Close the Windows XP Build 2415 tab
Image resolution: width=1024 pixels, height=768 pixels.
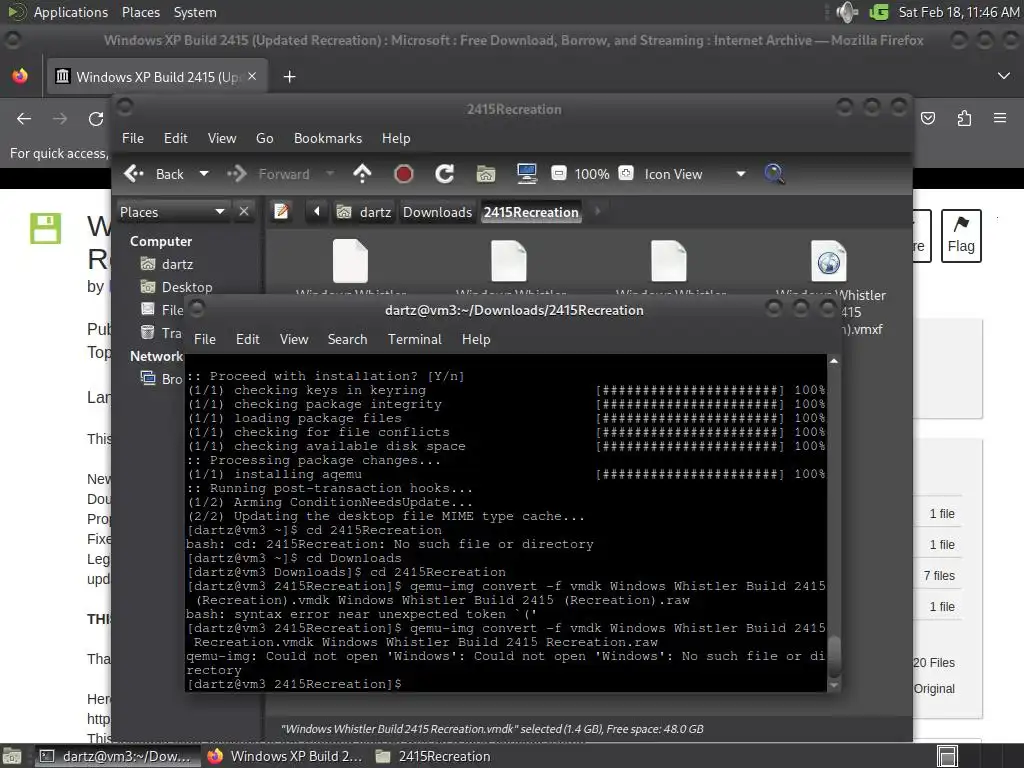coord(252,76)
